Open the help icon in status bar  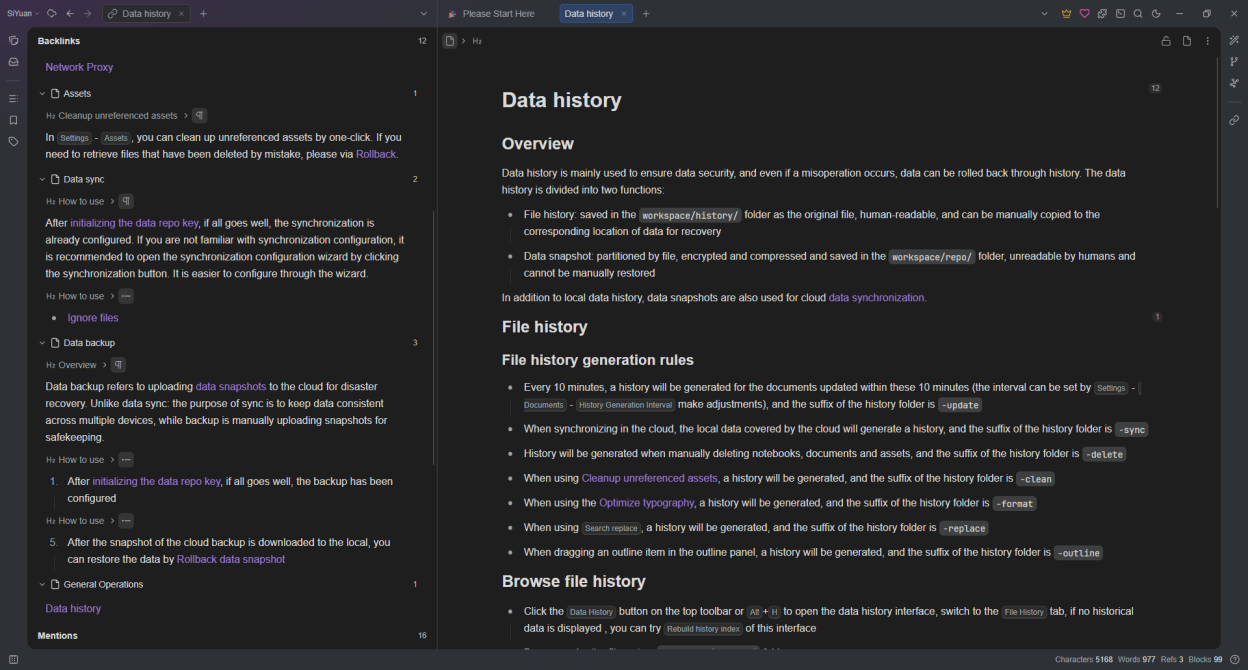pos(1235,659)
